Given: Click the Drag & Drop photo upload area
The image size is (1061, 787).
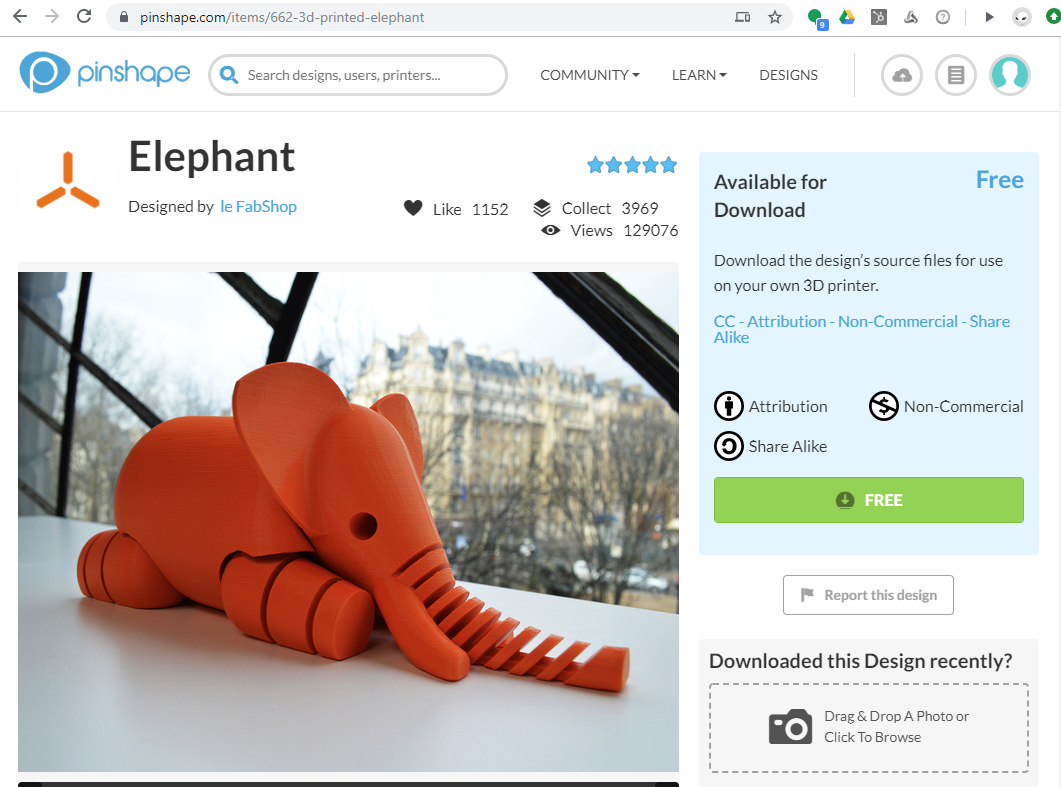Looking at the screenshot, I should tap(869, 728).
